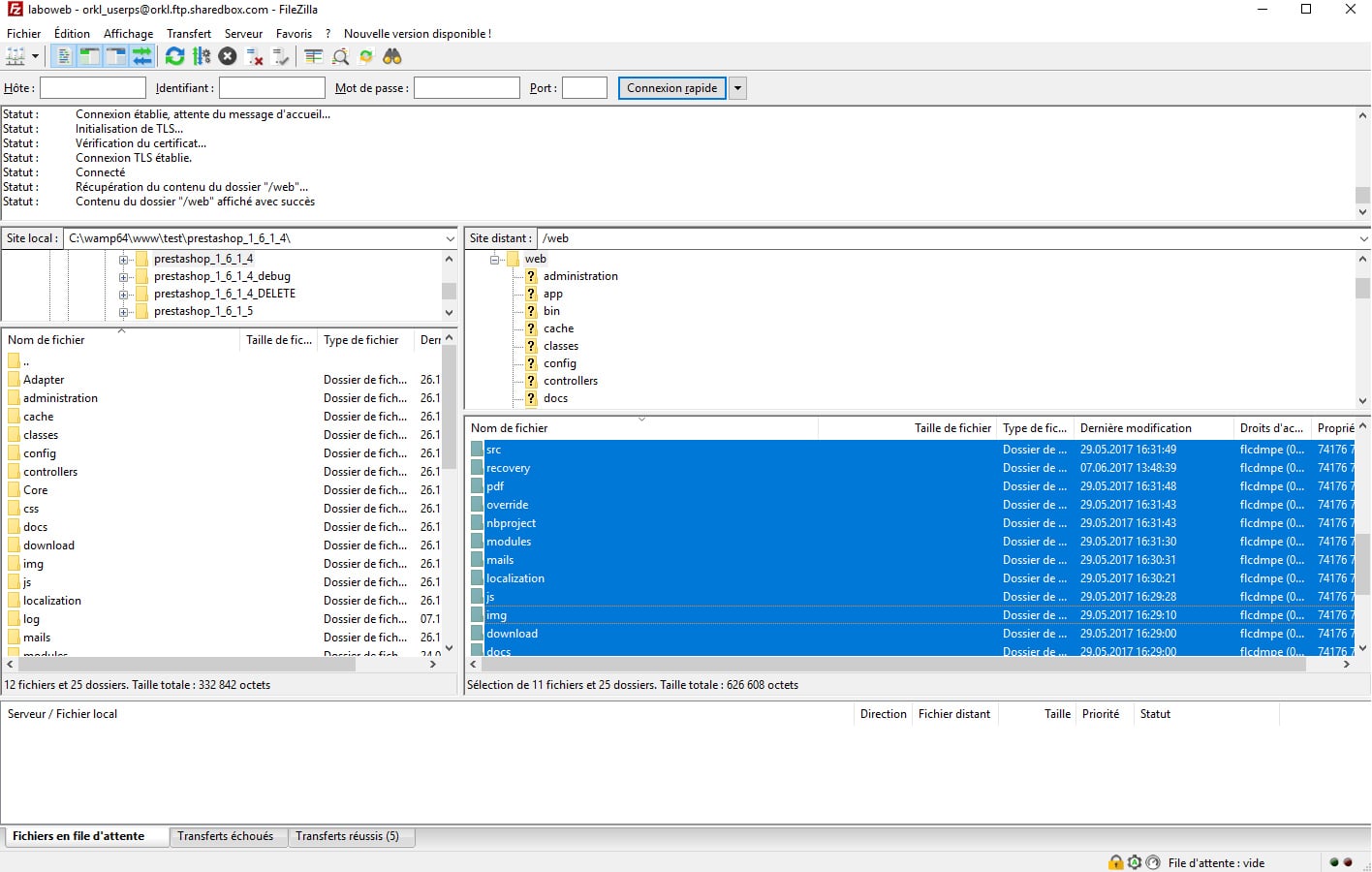Click the message log vertical scrollbar thumb
This screenshot has width=1372, height=872.
(1362, 196)
